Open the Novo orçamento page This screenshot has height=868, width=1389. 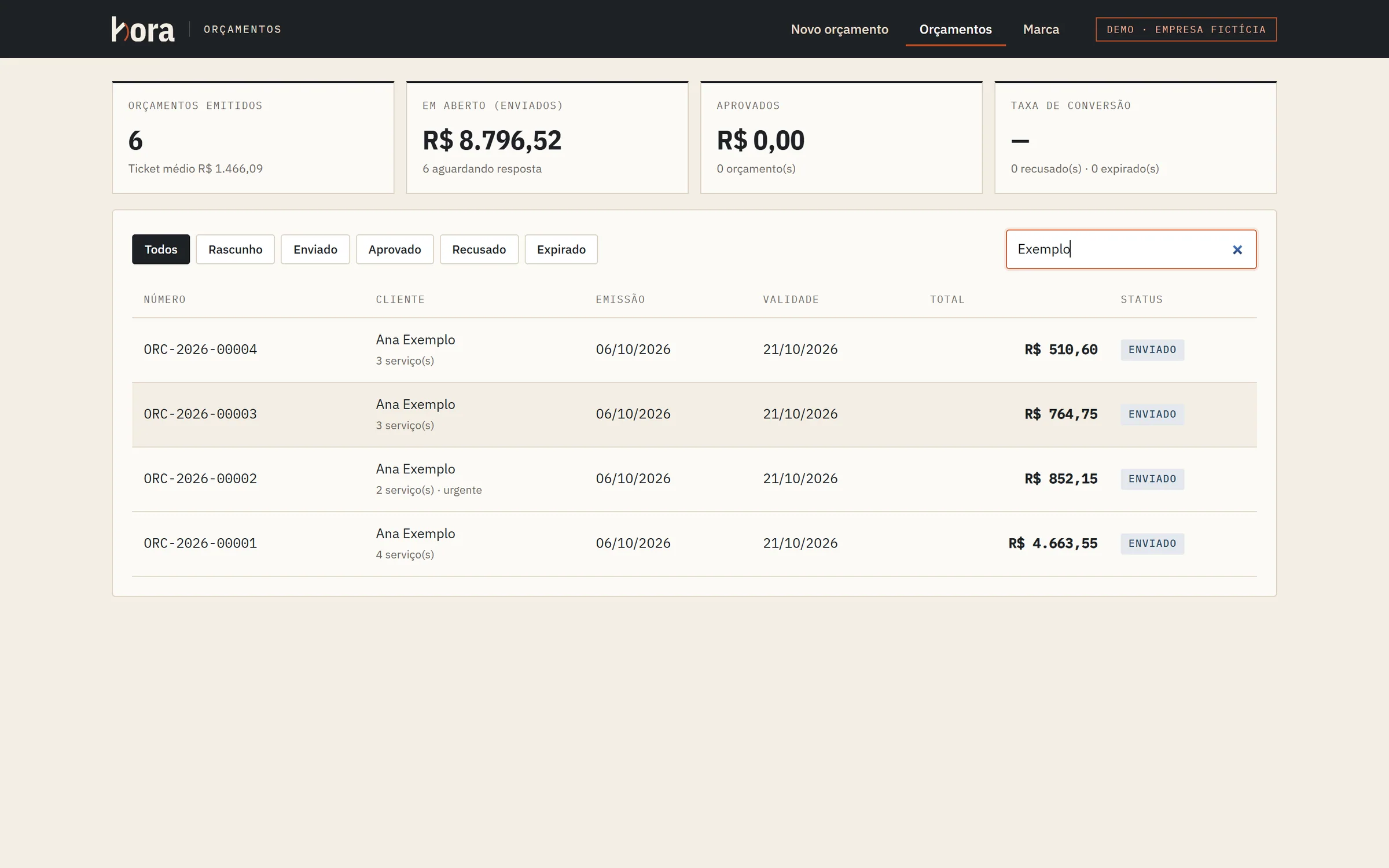(x=839, y=30)
